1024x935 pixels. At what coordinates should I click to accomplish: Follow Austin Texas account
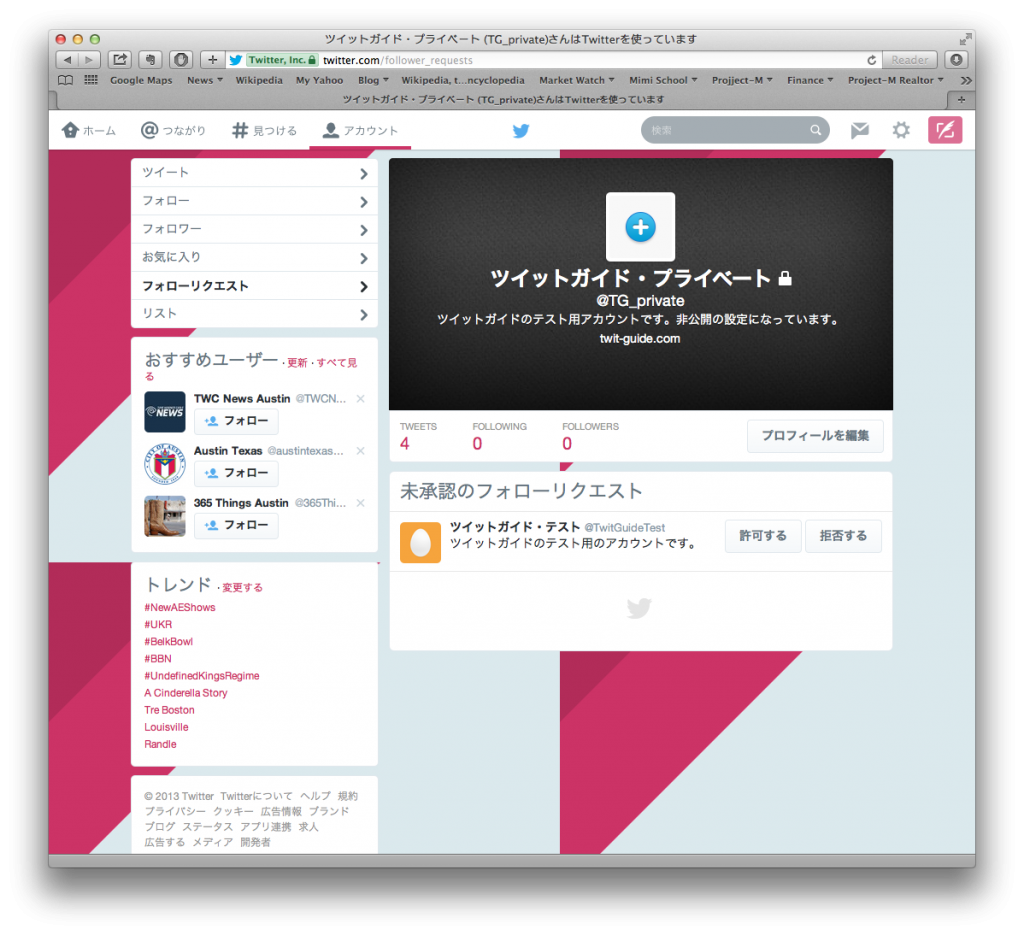click(236, 473)
